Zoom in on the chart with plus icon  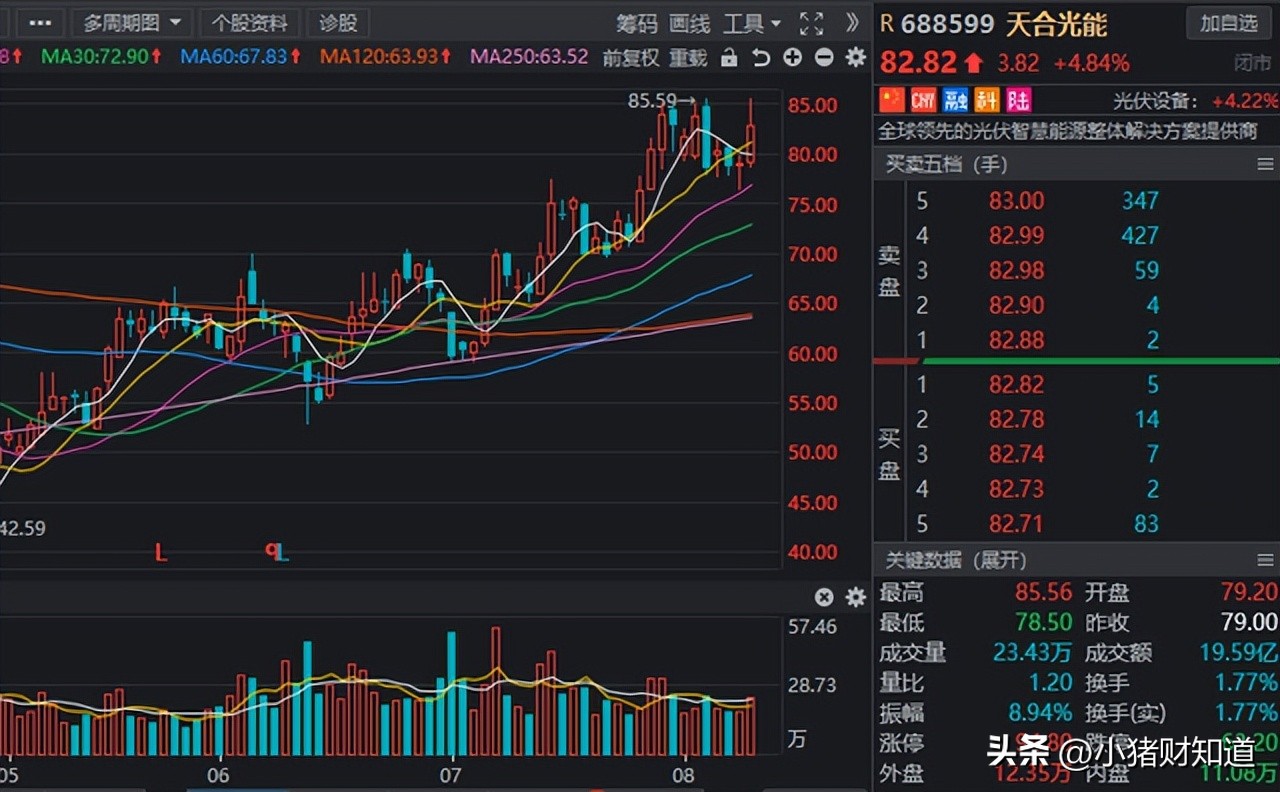click(791, 58)
